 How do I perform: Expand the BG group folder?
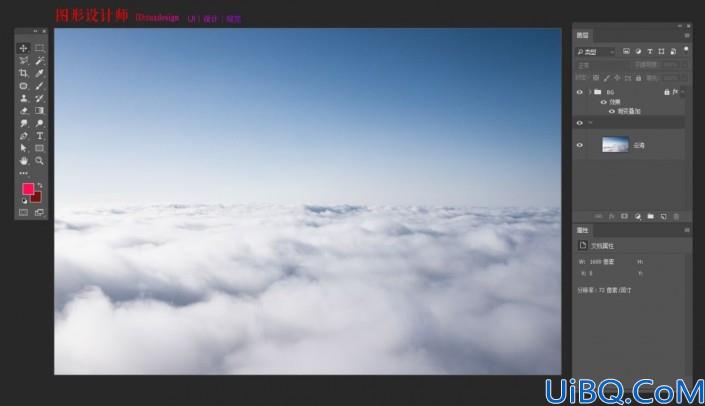[590, 92]
